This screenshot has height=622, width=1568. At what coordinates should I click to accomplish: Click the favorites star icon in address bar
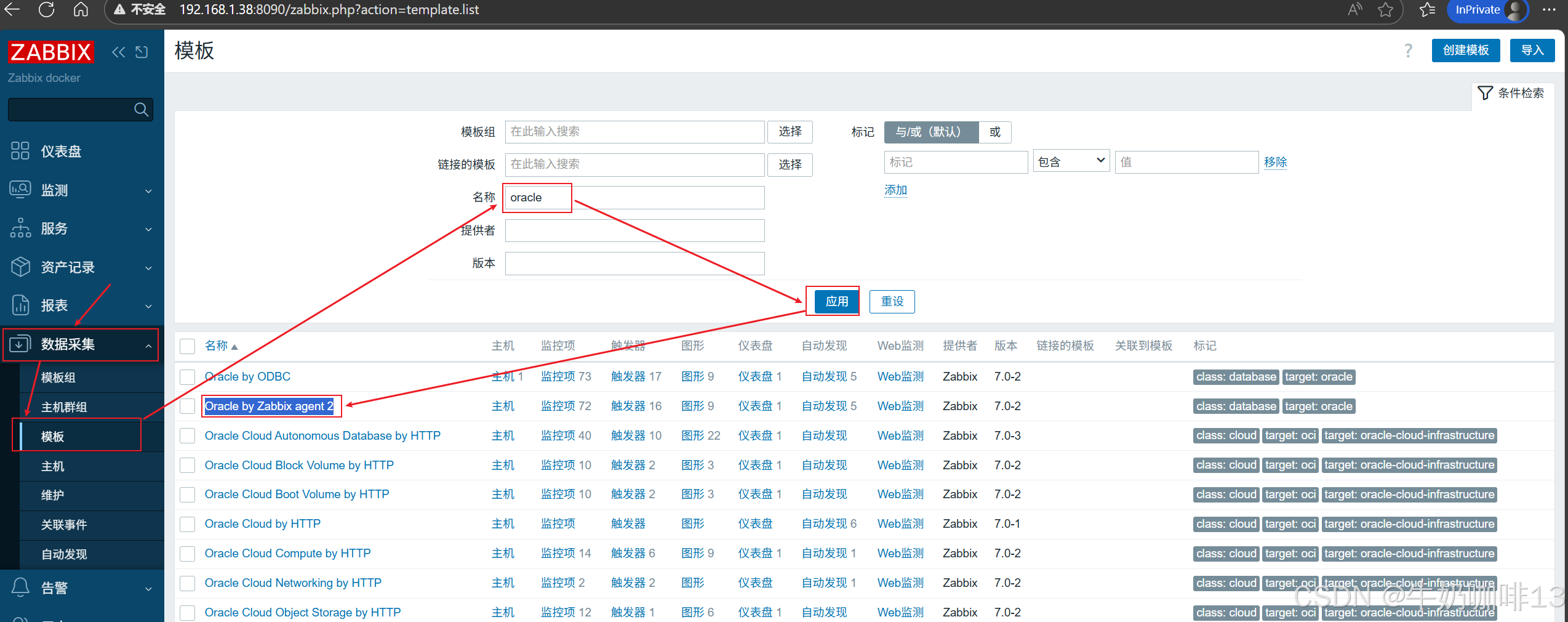tap(1385, 10)
